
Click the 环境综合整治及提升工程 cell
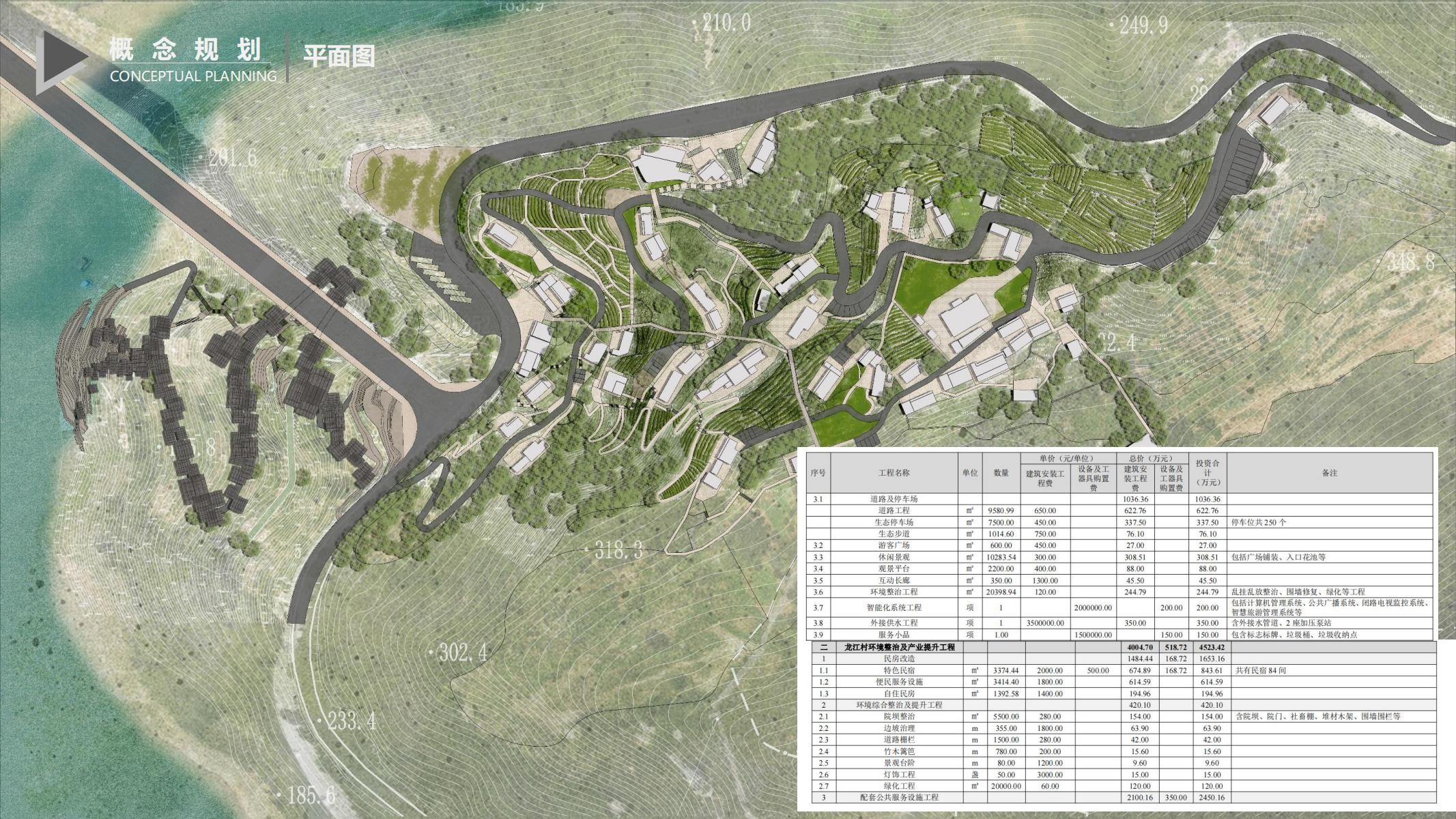coord(900,705)
